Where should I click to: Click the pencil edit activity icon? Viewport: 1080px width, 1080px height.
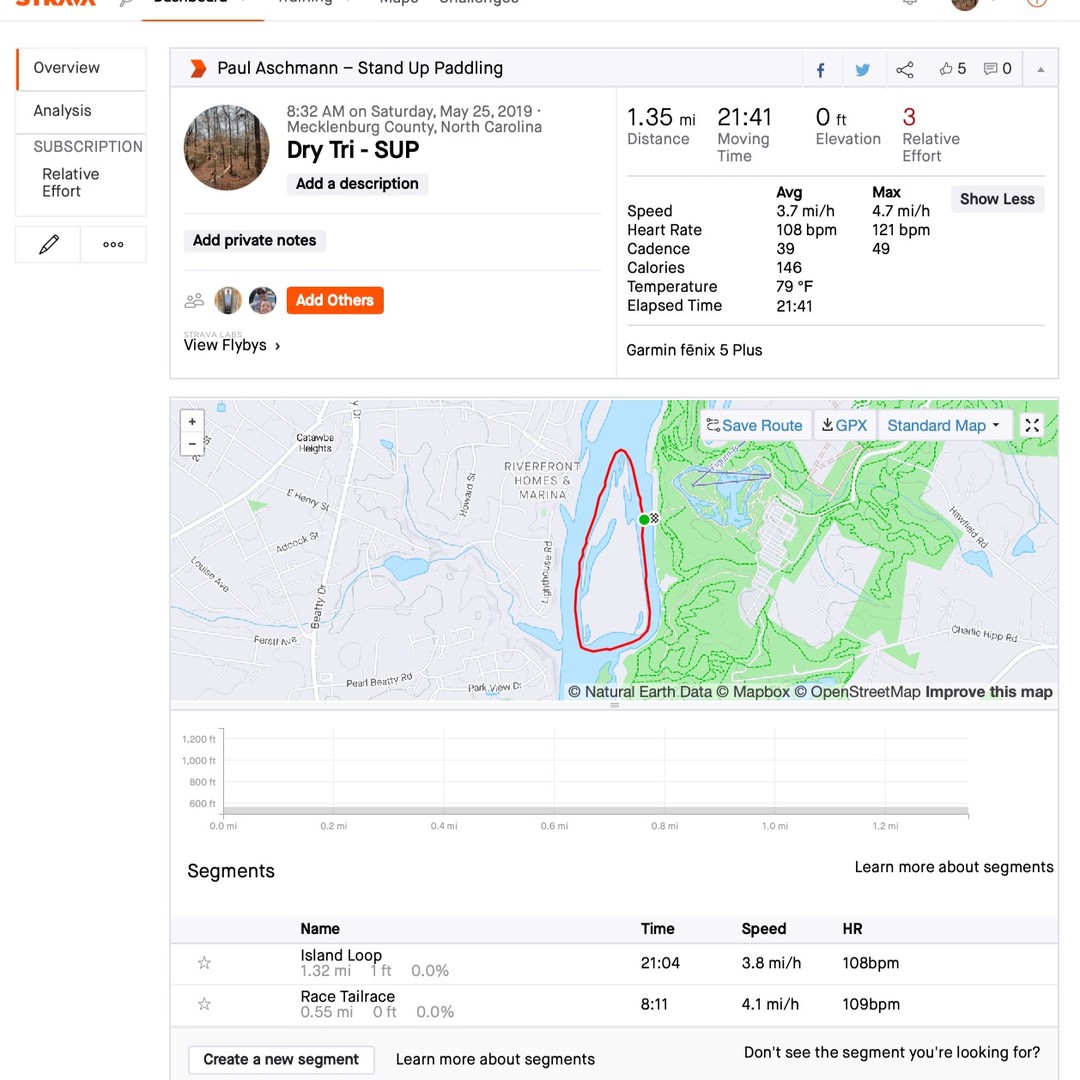pos(48,244)
